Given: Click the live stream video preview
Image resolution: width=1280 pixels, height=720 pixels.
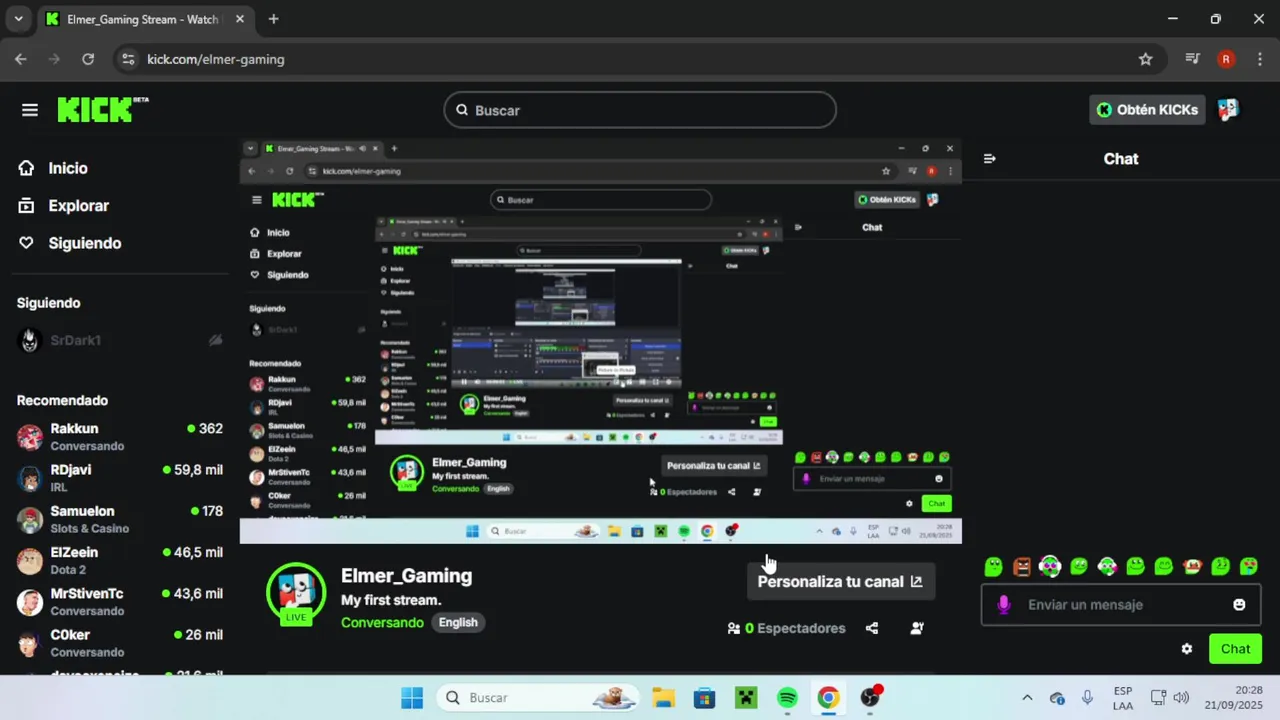Looking at the screenshot, I should [x=600, y=341].
